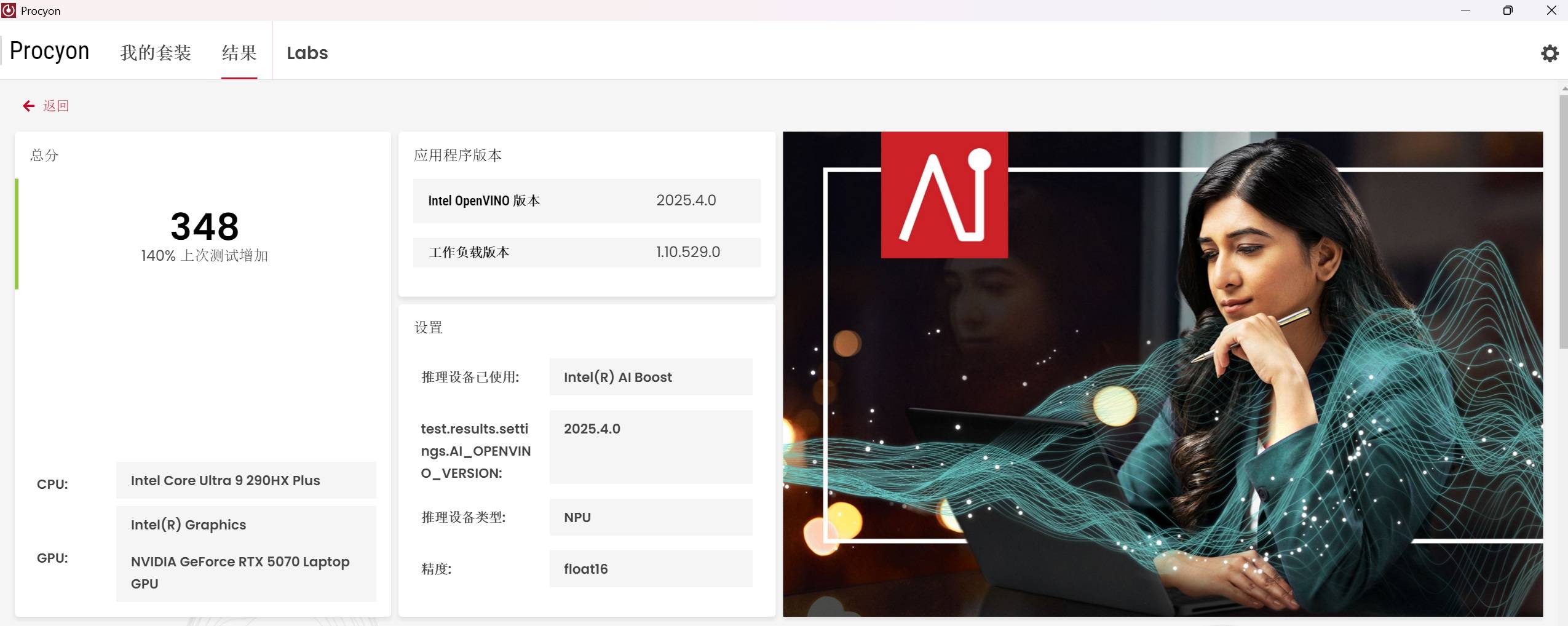Click the 工作负载版本 label
This screenshot has width=1568, height=626.
469,252
